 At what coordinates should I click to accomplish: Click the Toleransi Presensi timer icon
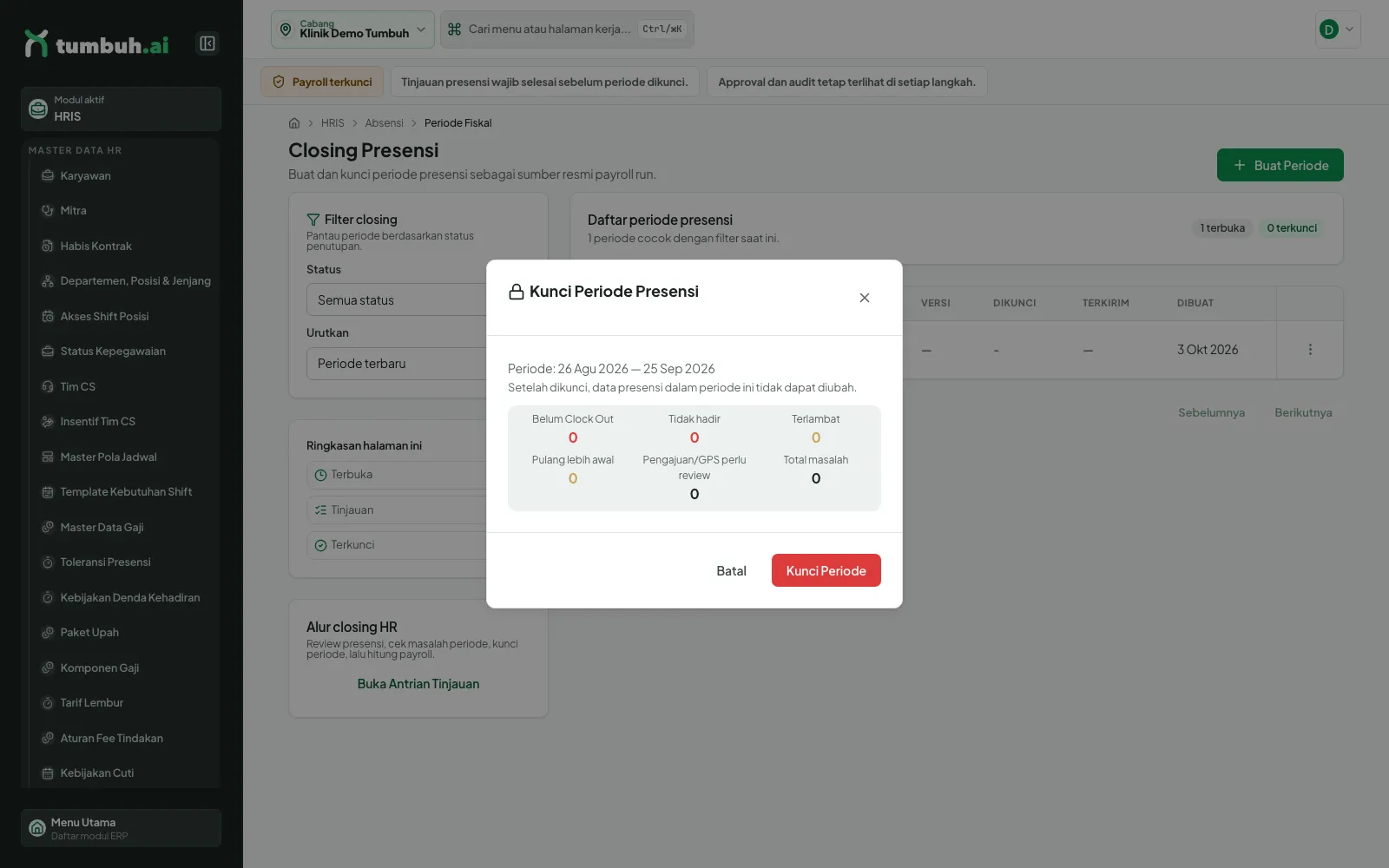48,562
